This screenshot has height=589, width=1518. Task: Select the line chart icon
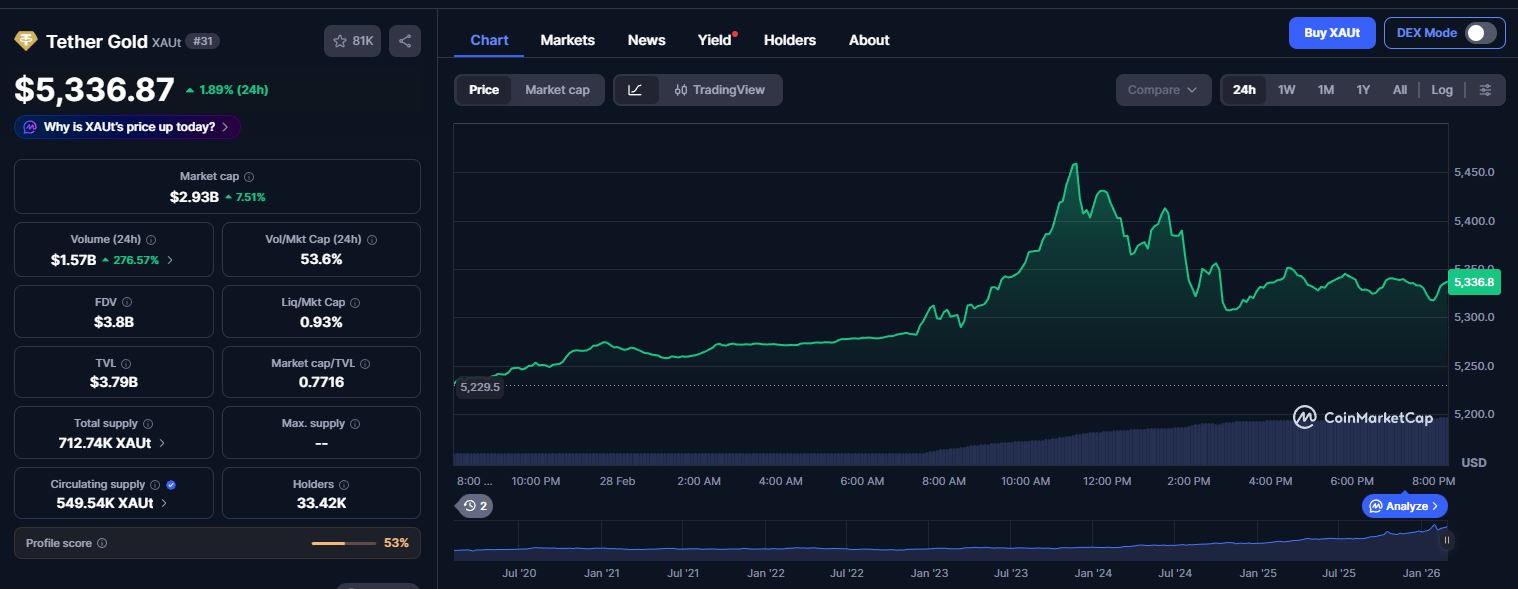(x=635, y=90)
